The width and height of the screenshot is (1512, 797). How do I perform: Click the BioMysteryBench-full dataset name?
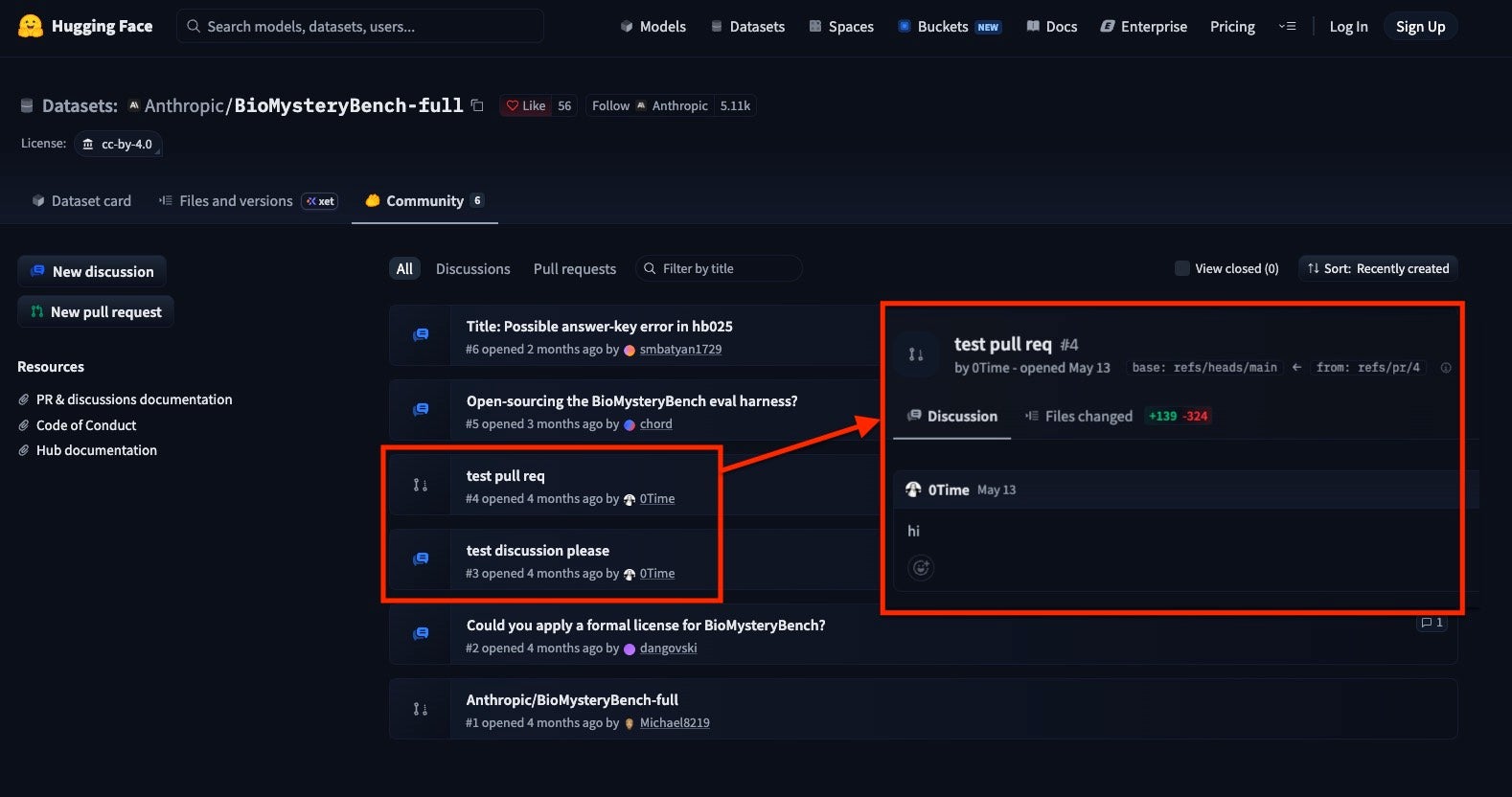tap(349, 105)
